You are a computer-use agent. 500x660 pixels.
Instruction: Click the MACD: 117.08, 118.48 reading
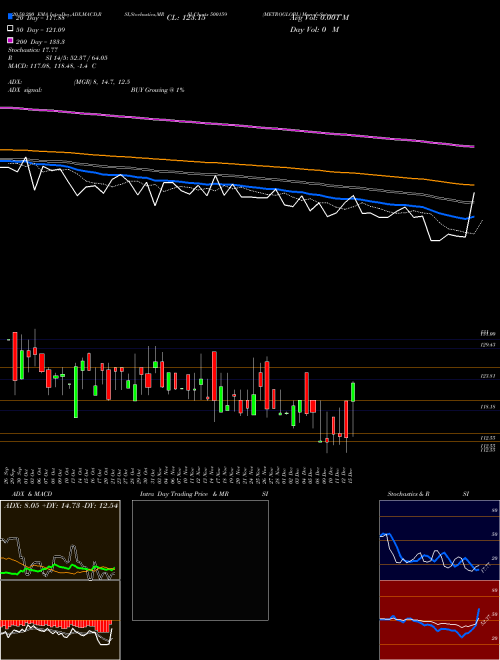tap(52, 66)
